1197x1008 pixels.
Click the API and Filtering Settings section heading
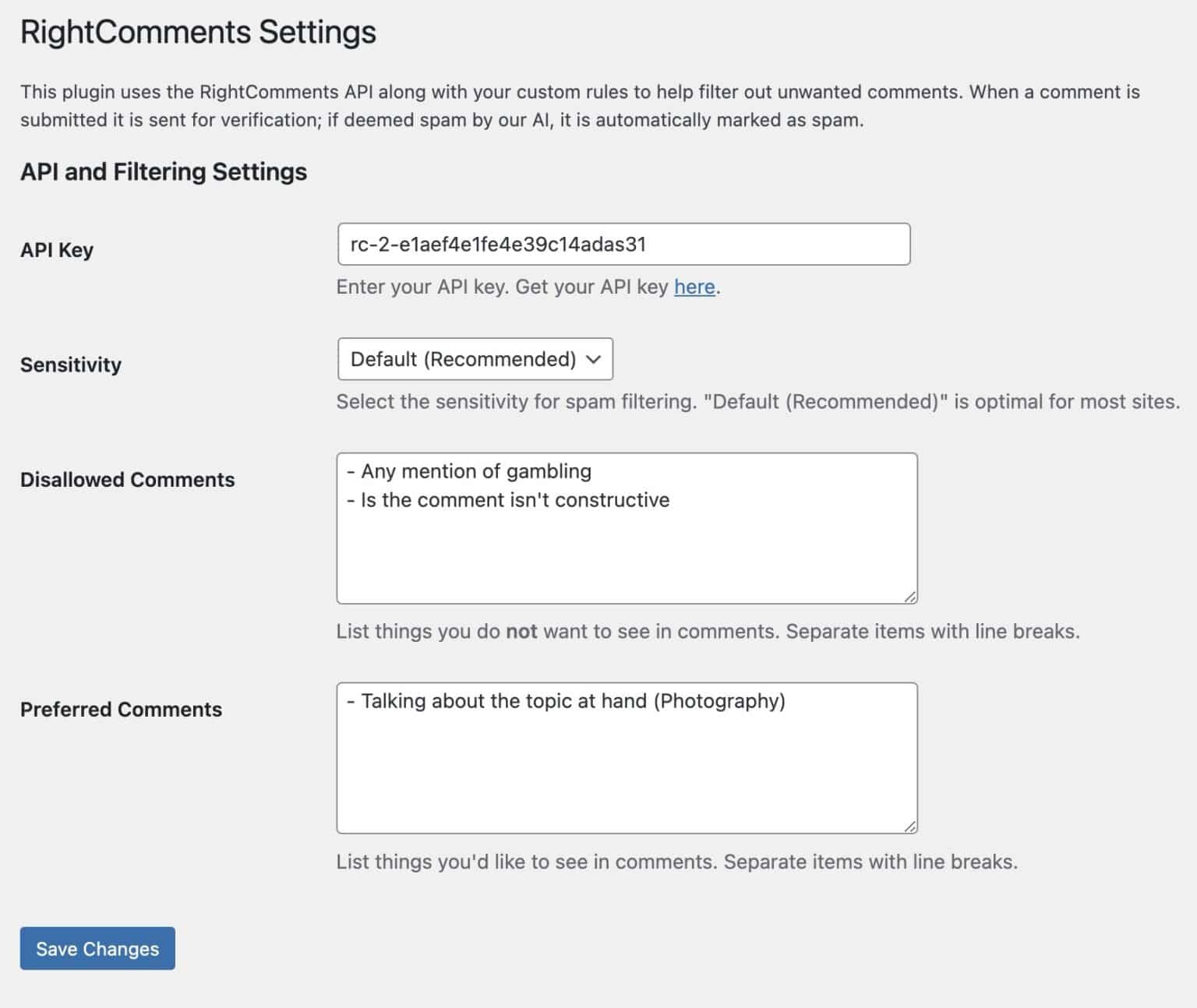pos(163,171)
